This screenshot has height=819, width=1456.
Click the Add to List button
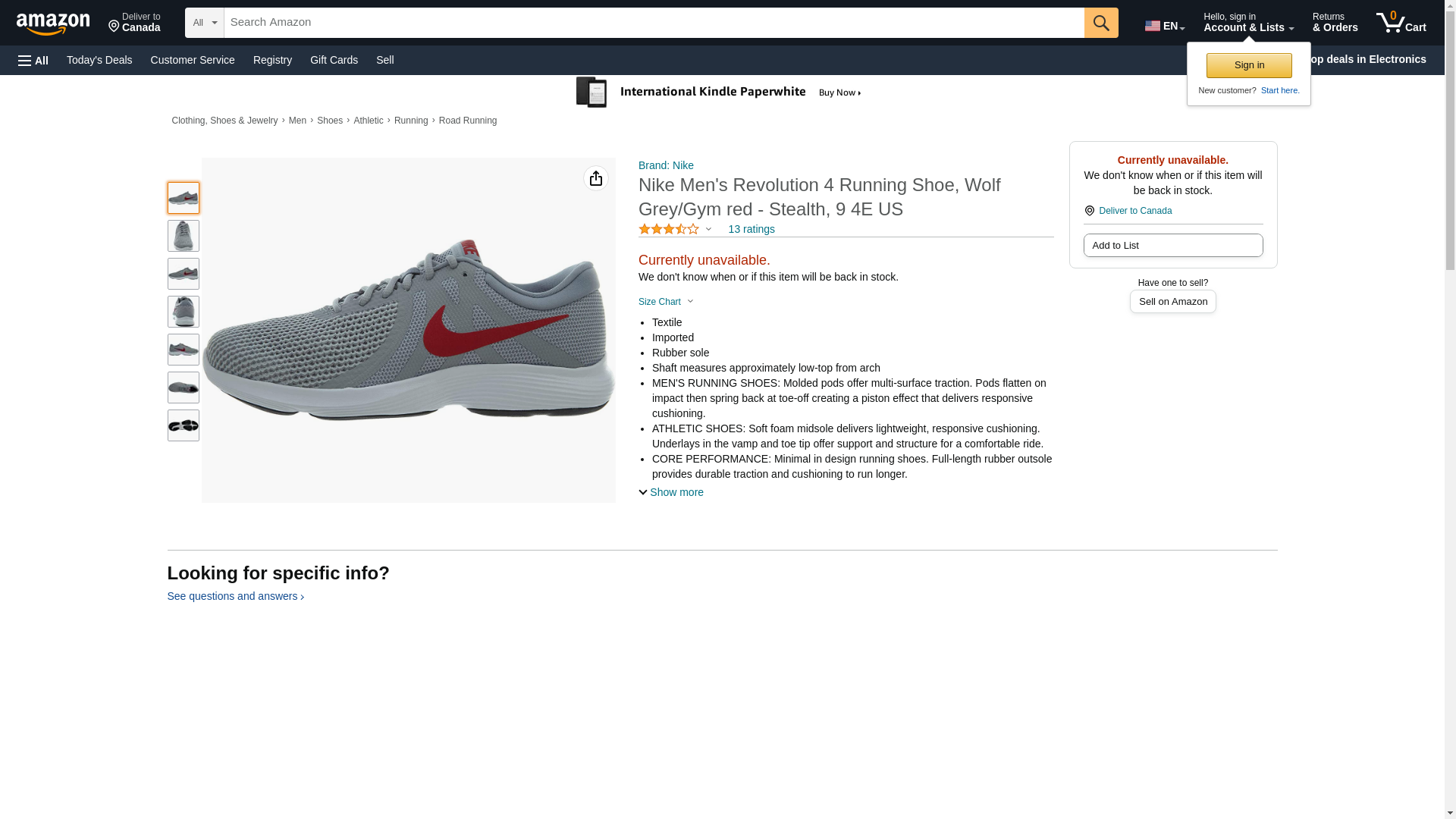[1172, 245]
